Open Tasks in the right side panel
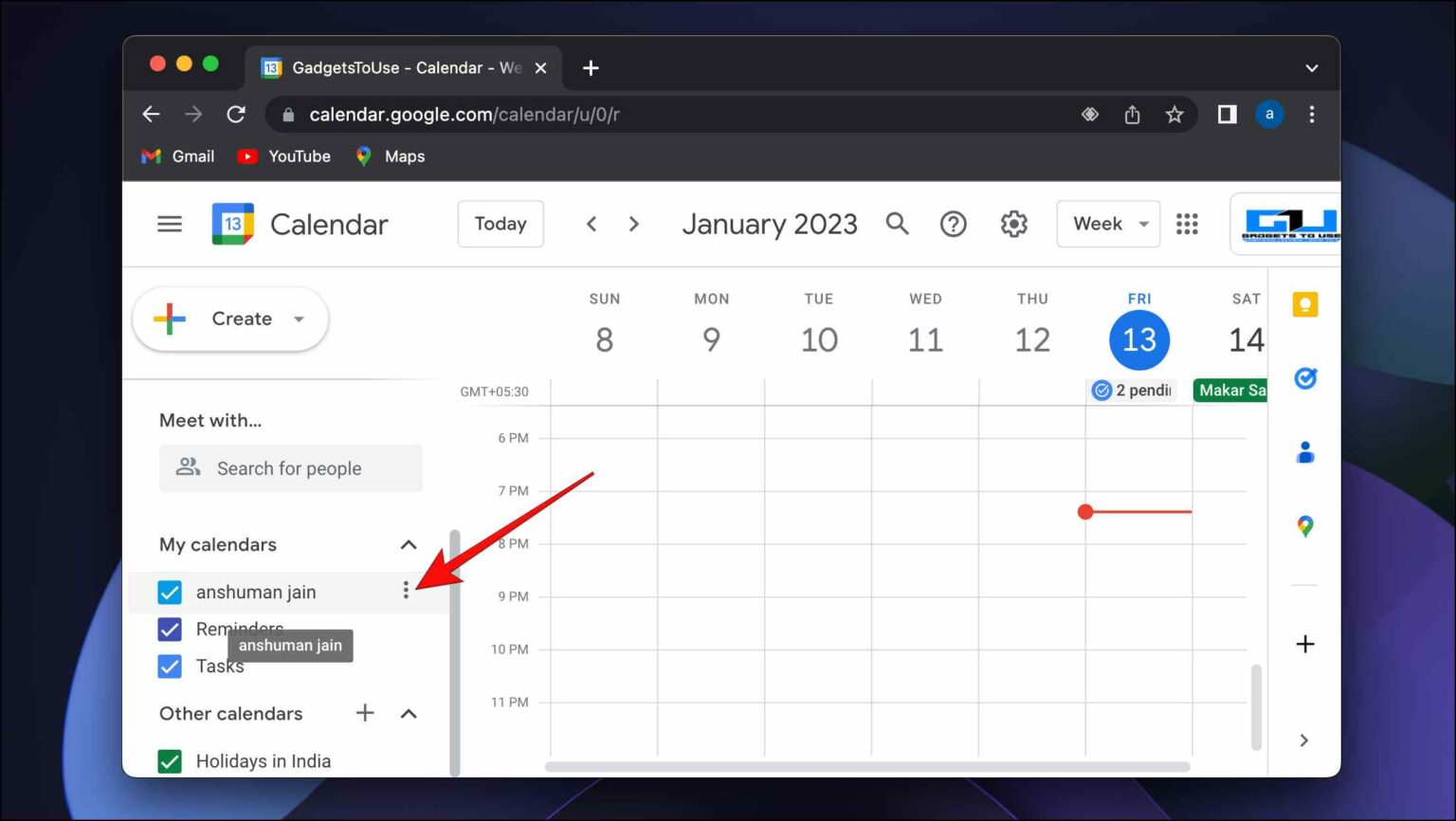The image size is (1456, 821). click(x=1305, y=377)
